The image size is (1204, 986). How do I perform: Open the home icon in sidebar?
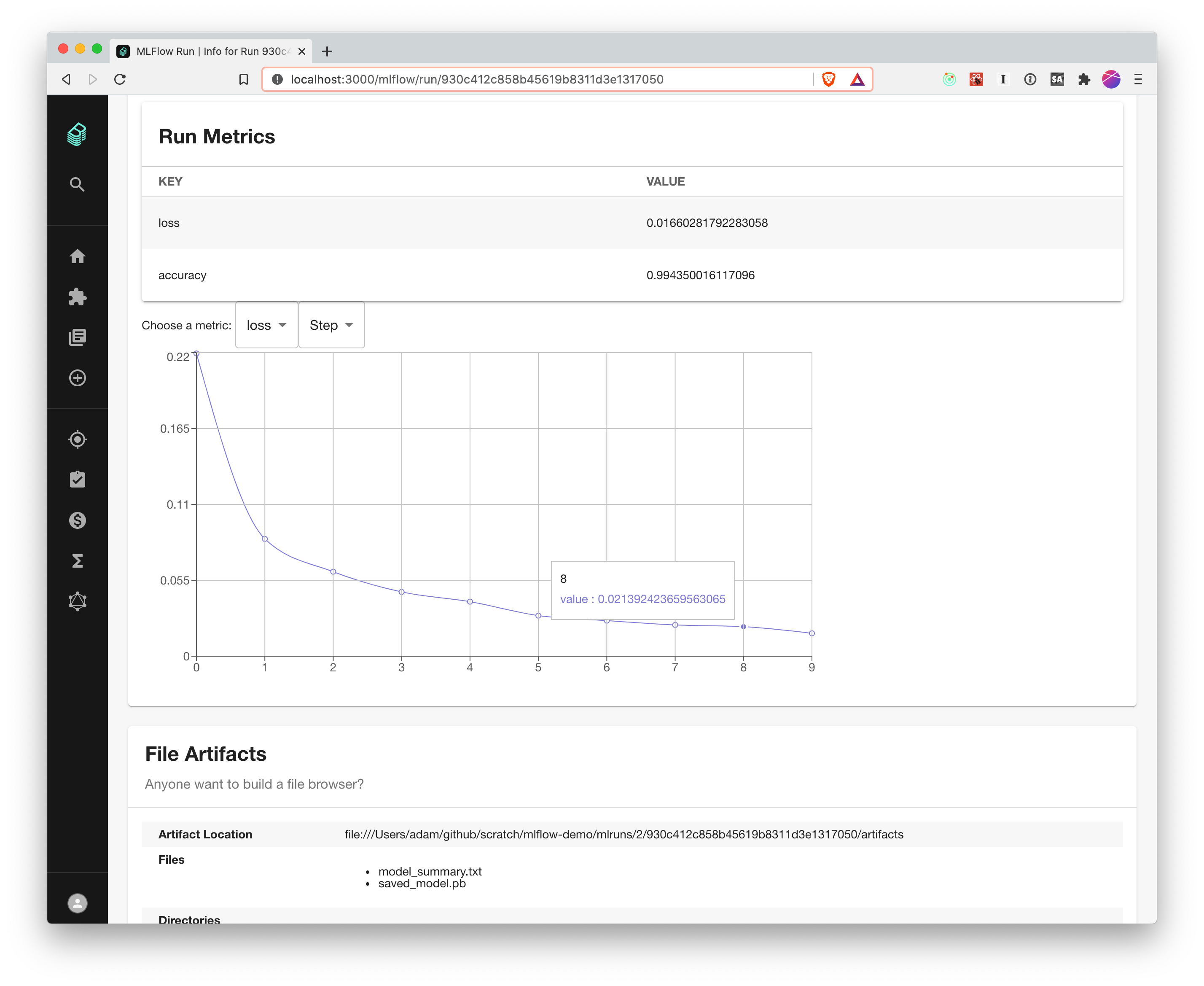point(77,256)
